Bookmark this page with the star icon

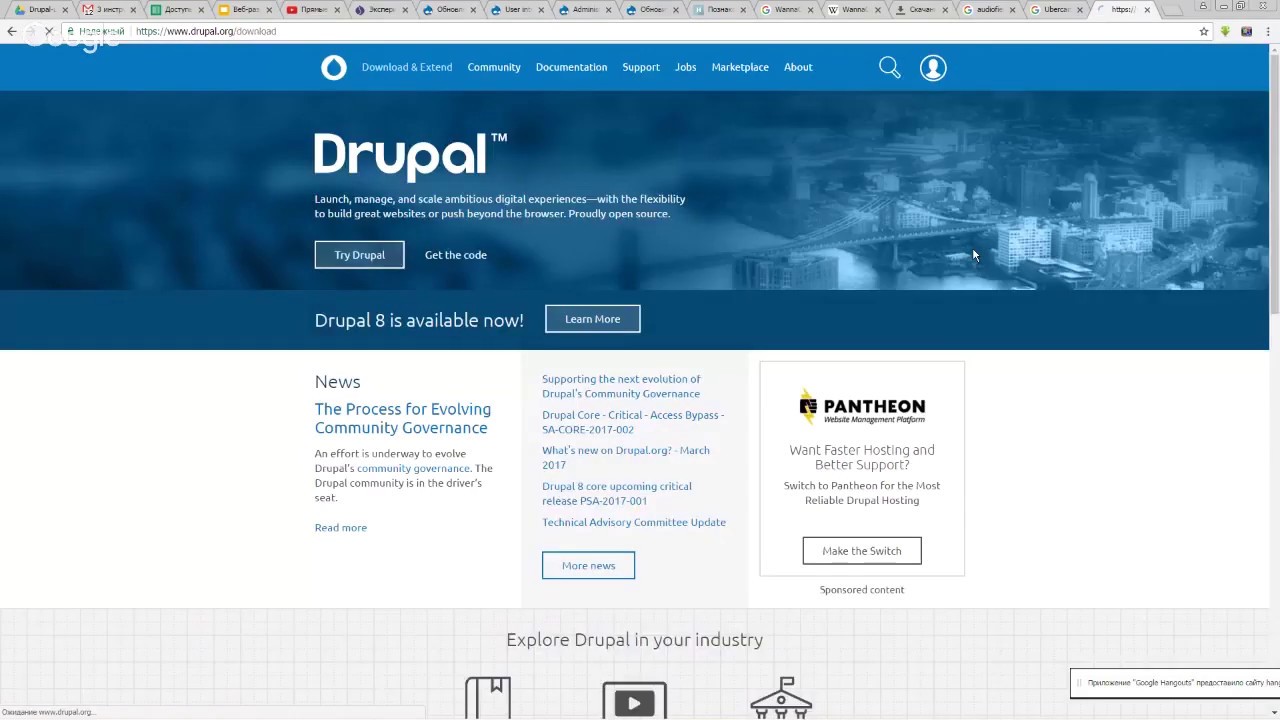pos(1204,31)
